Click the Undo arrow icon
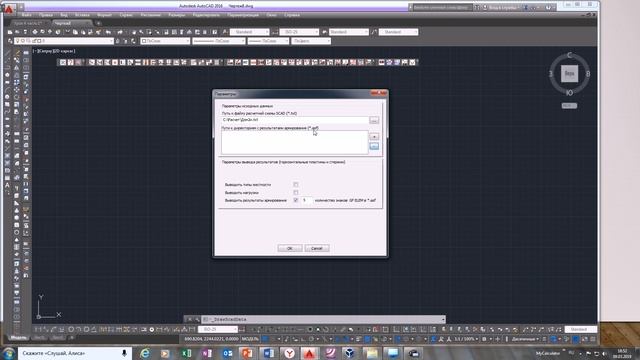640x360 pixels. (108, 32)
